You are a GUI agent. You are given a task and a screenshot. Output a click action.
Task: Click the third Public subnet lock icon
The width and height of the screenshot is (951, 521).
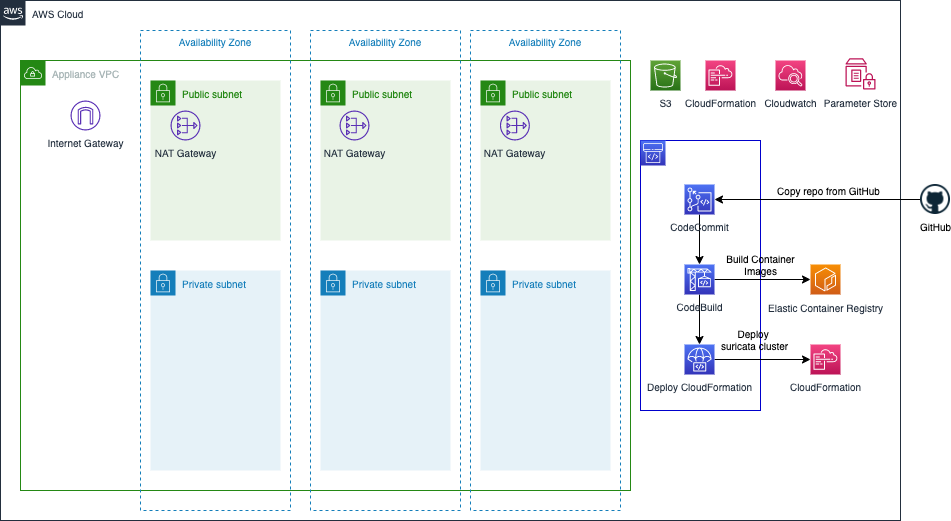point(493,93)
